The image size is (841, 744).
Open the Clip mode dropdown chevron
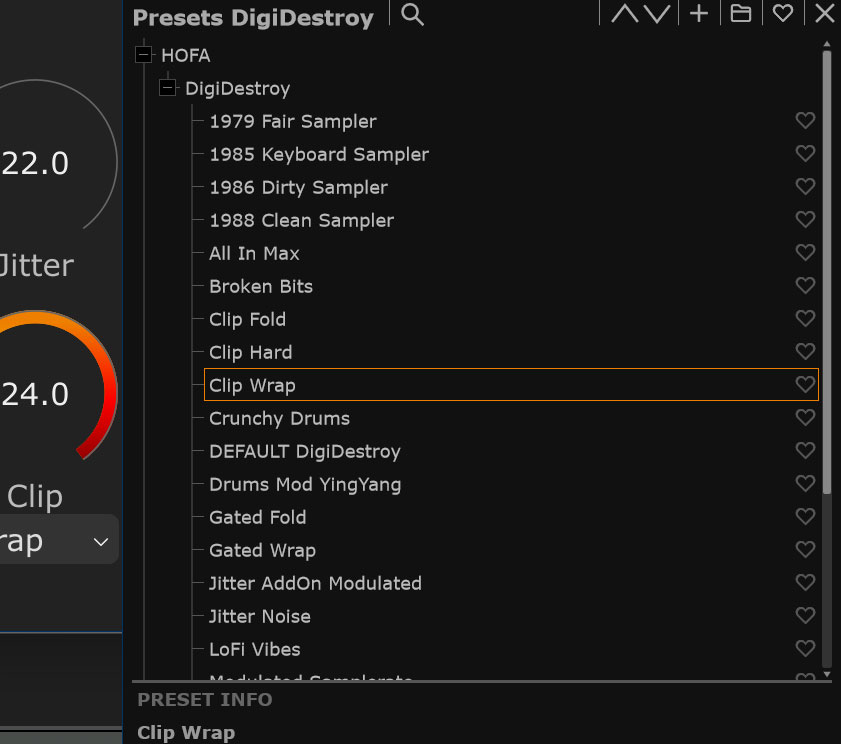tap(101, 542)
